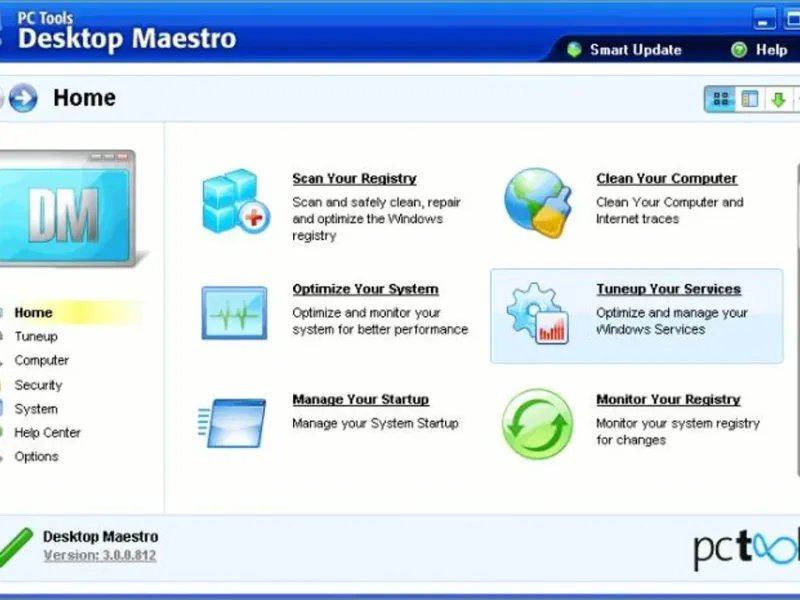This screenshot has height=600, width=800.
Task: Click the Home page heading
Action: point(84,97)
